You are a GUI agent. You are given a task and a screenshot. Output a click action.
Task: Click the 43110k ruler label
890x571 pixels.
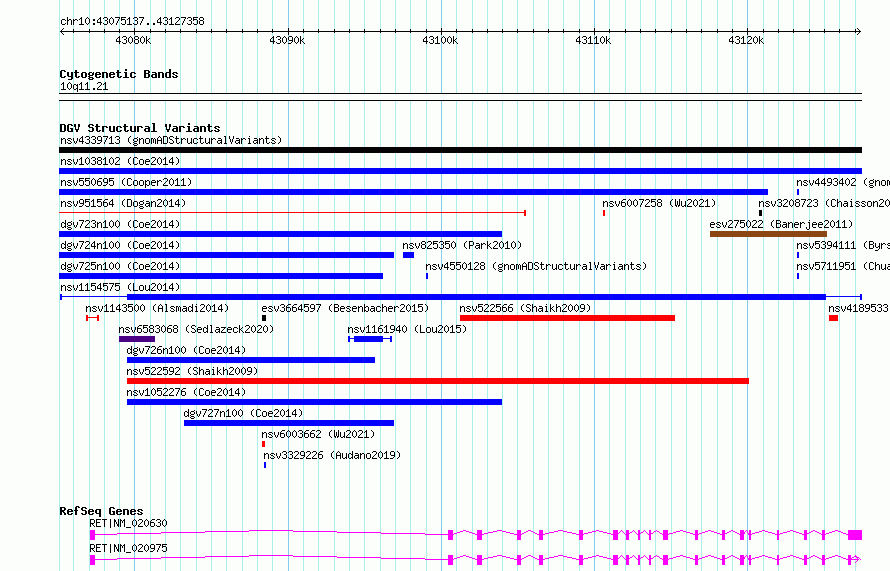[593, 40]
